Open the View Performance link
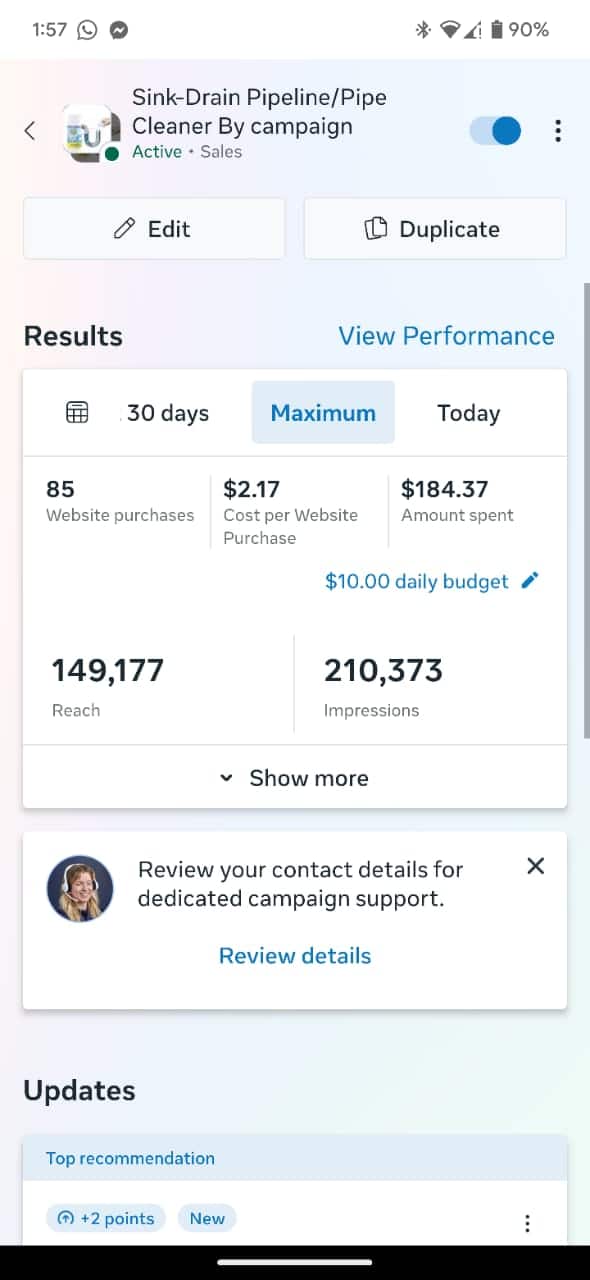Image resolution: width=590 pixels, height=1280 pixels. click(x=446, y=336)
